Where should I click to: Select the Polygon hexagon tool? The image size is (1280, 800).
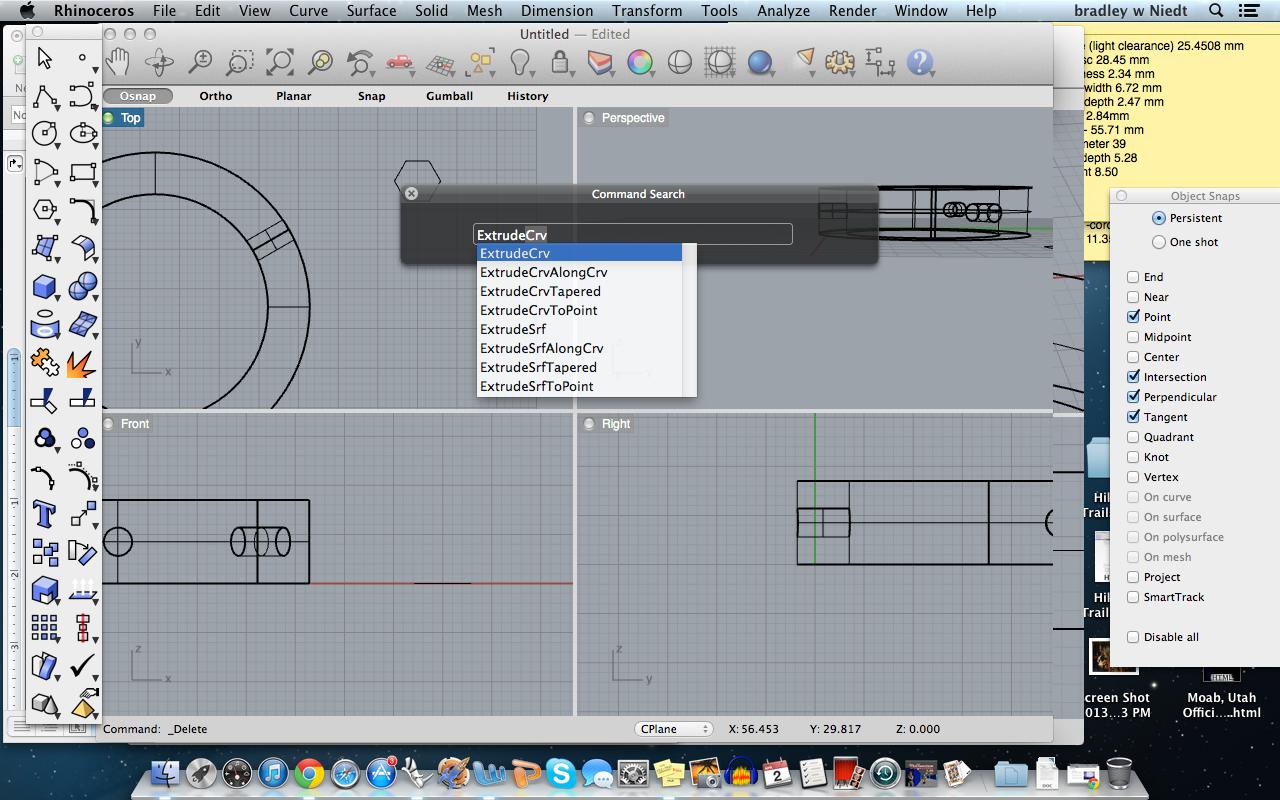coord(45,210)
